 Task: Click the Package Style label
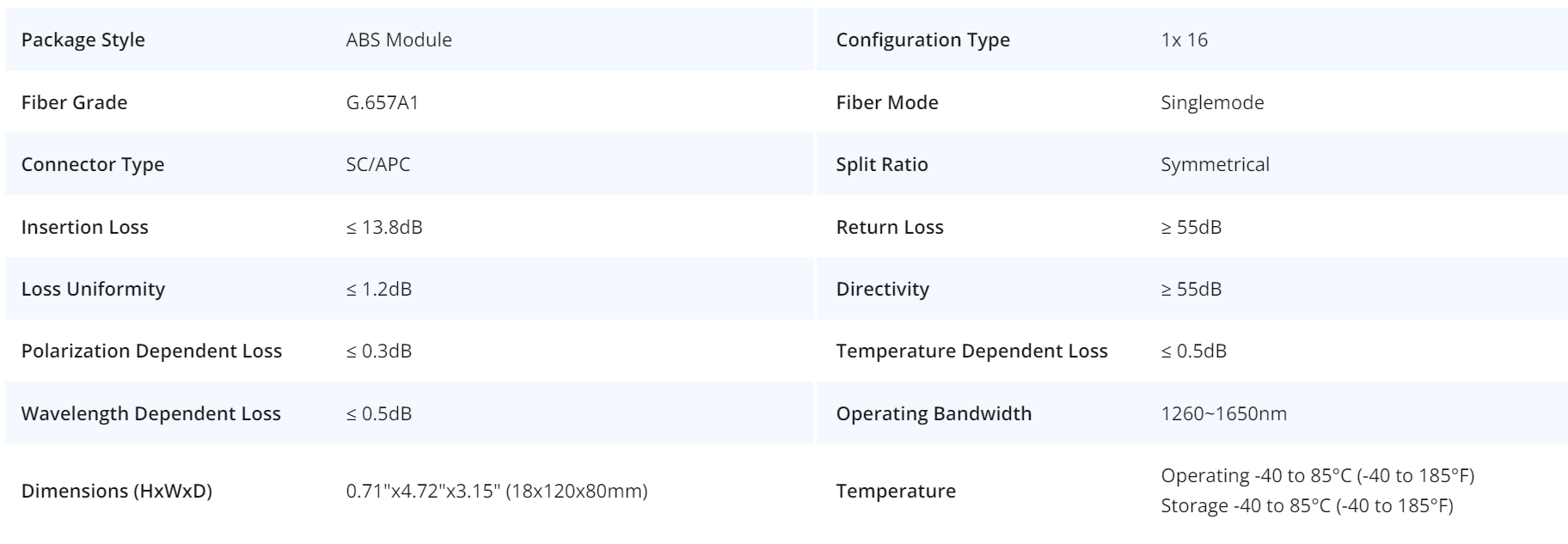pyautogui.click(x=83, y=40)
